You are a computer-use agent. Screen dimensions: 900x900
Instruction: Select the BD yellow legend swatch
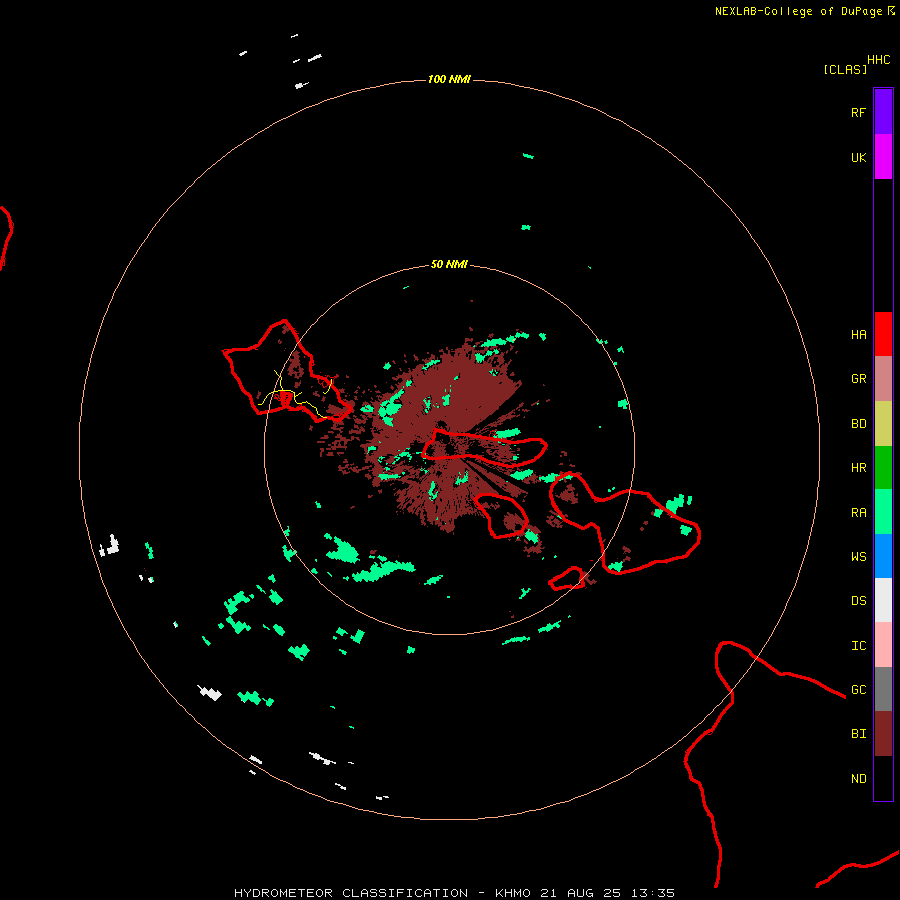coord(883,424)
